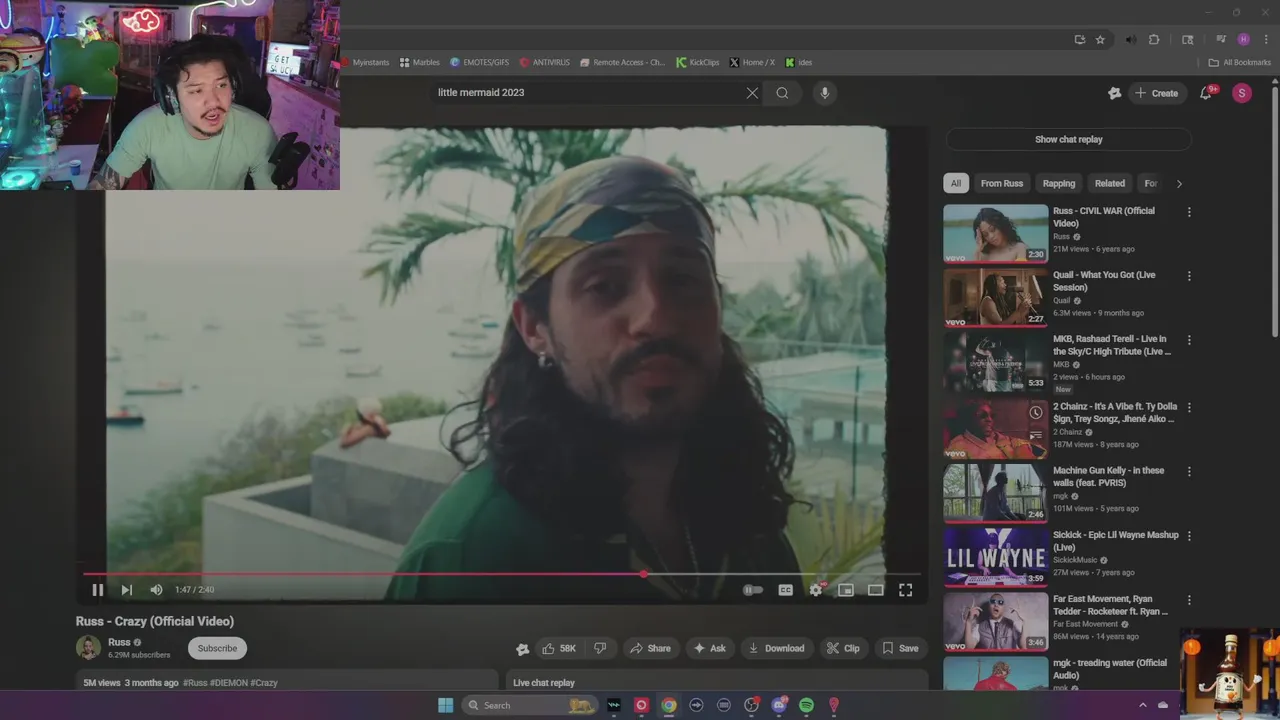The image size is (1280, 720).
Task: Switch to miniplayer mode
Action: (846, 590)
